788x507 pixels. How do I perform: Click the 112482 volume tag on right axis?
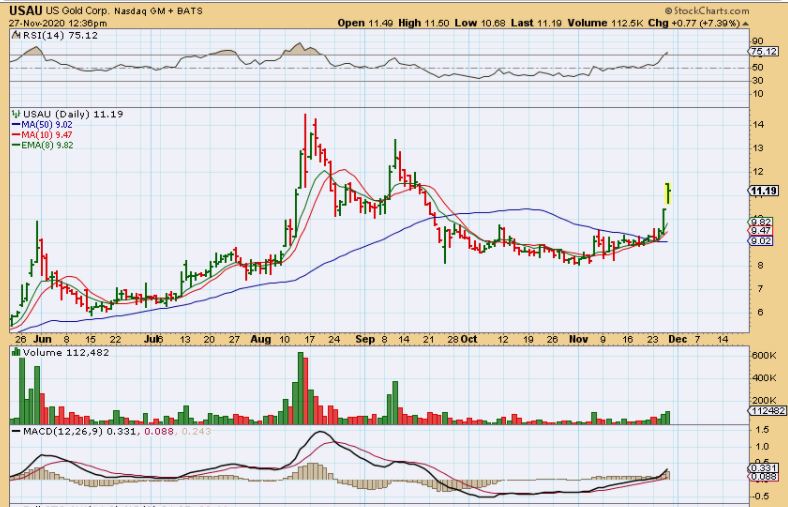tap(767, 411)
